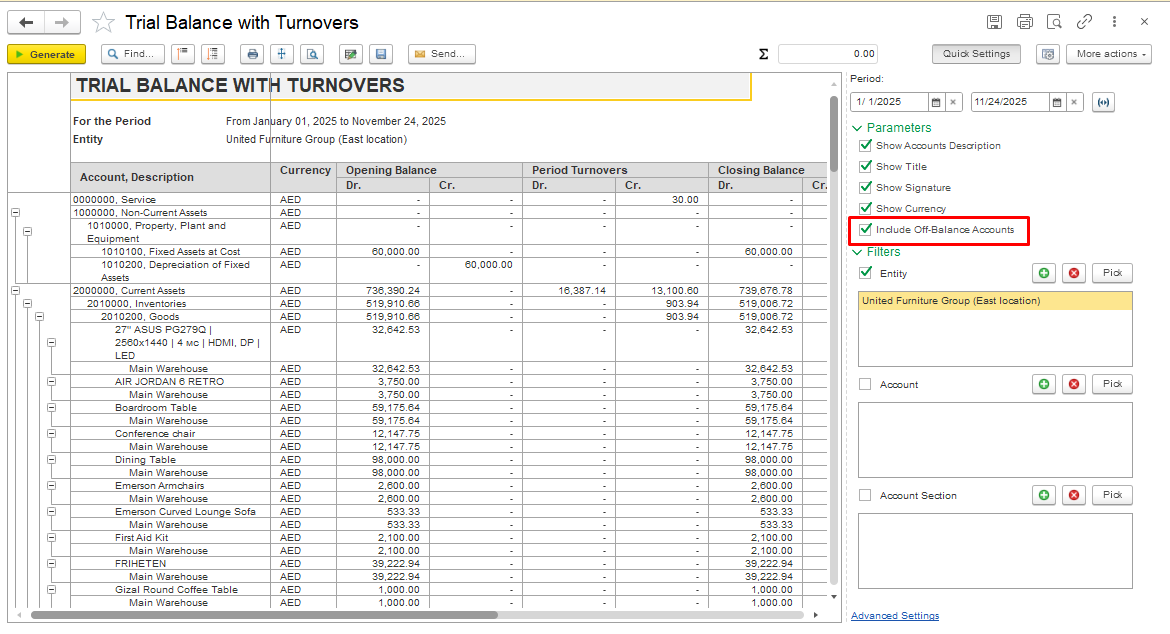Open the More actions dropdown
1170x634 pixels.
click(x=1108, y=54)
